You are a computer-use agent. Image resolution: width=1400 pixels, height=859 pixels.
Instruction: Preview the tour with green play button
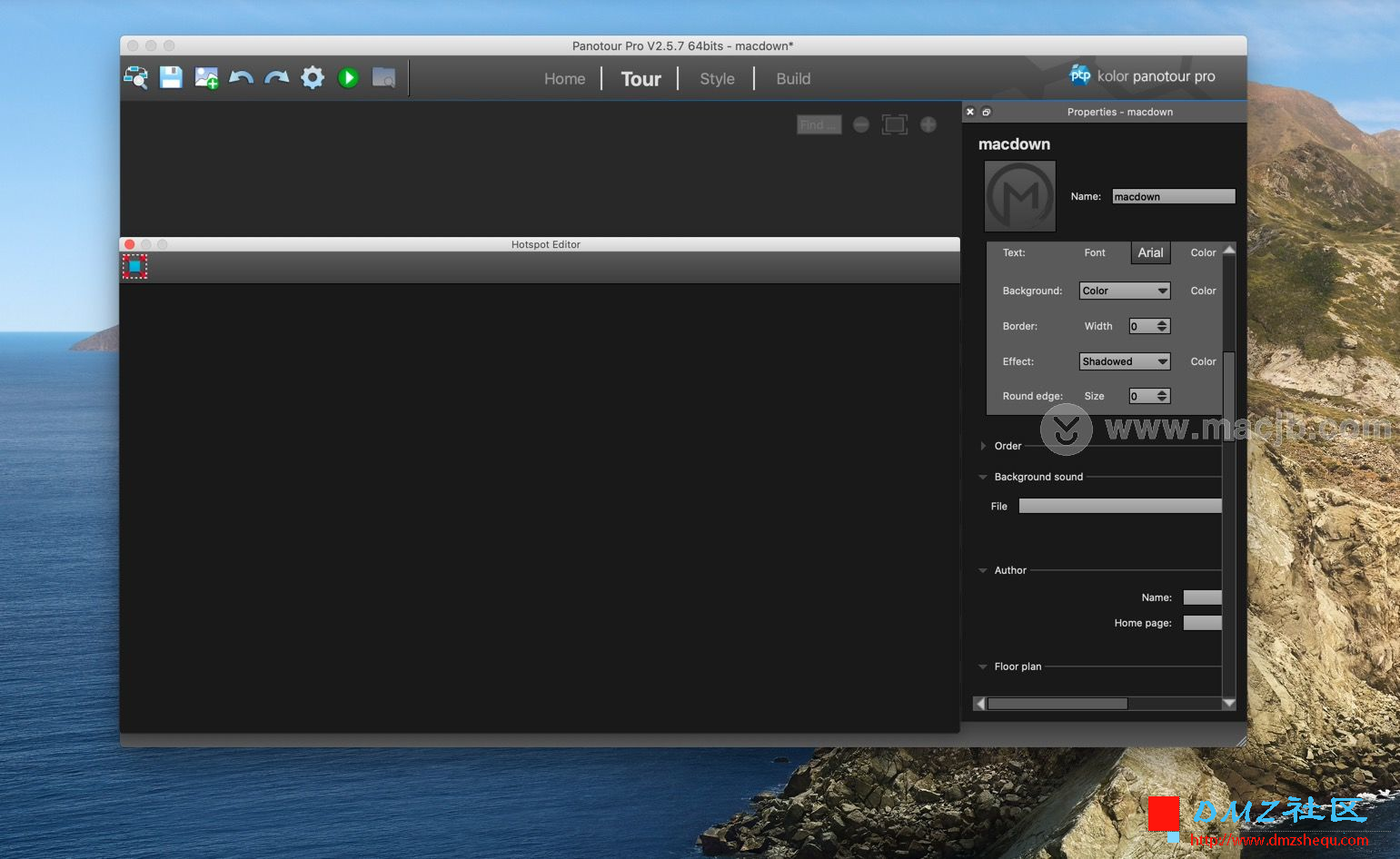point(348,78)
